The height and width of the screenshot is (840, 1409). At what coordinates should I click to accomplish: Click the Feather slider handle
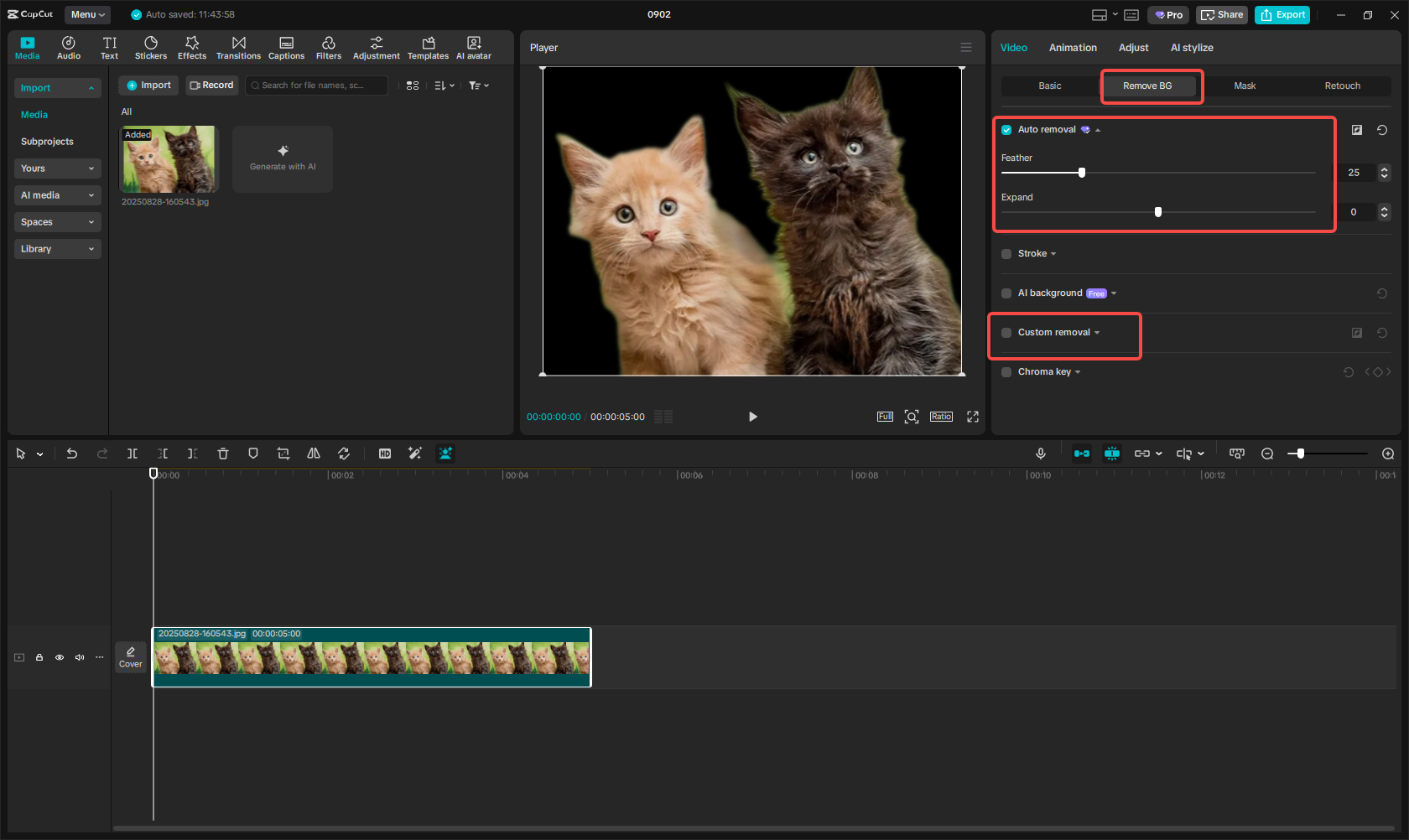1082,173
